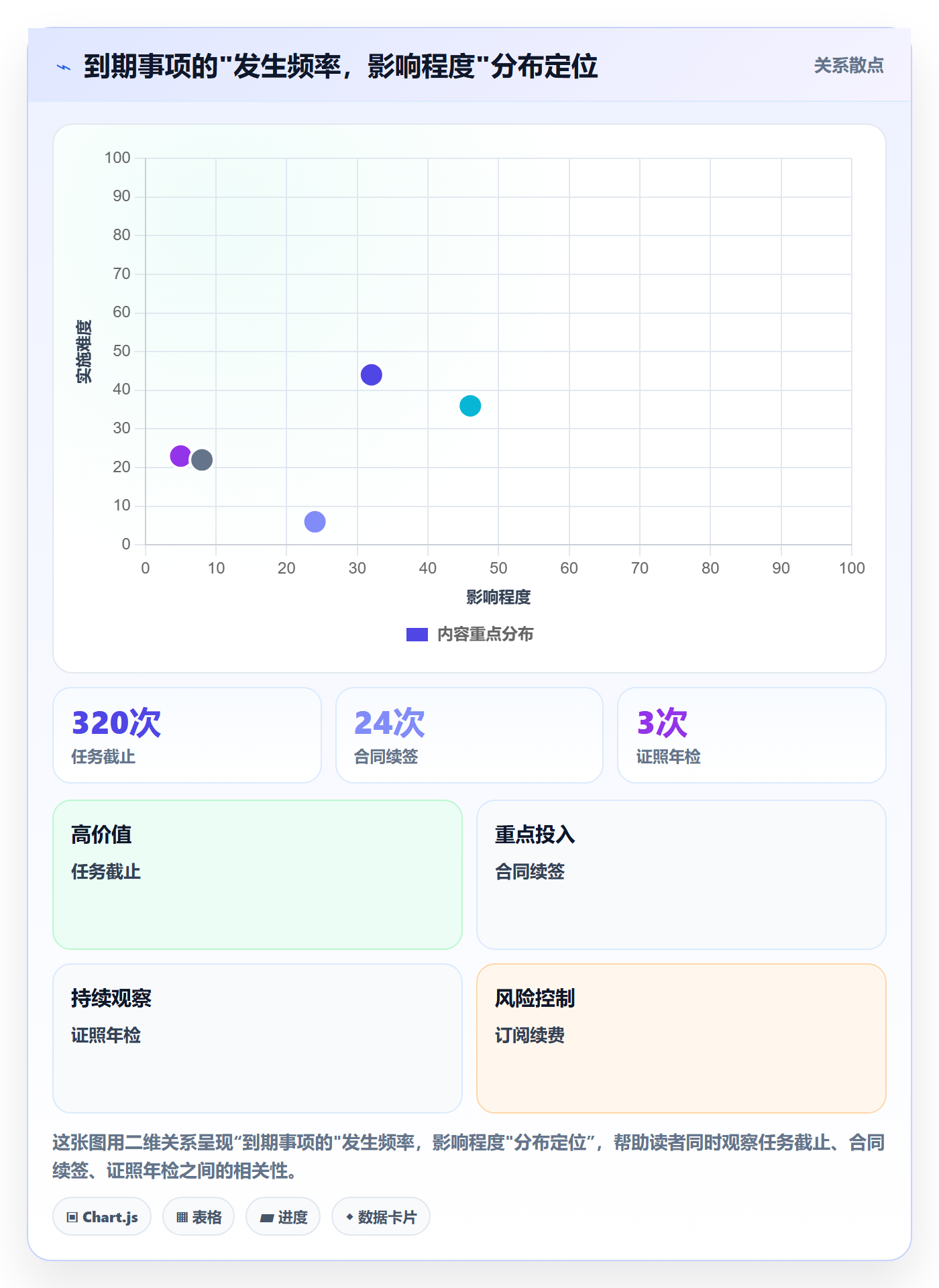Click the 表格 tag chip
Image resolution: width=939 pixels, height=1288 pixels.
tap(199, 1216)
